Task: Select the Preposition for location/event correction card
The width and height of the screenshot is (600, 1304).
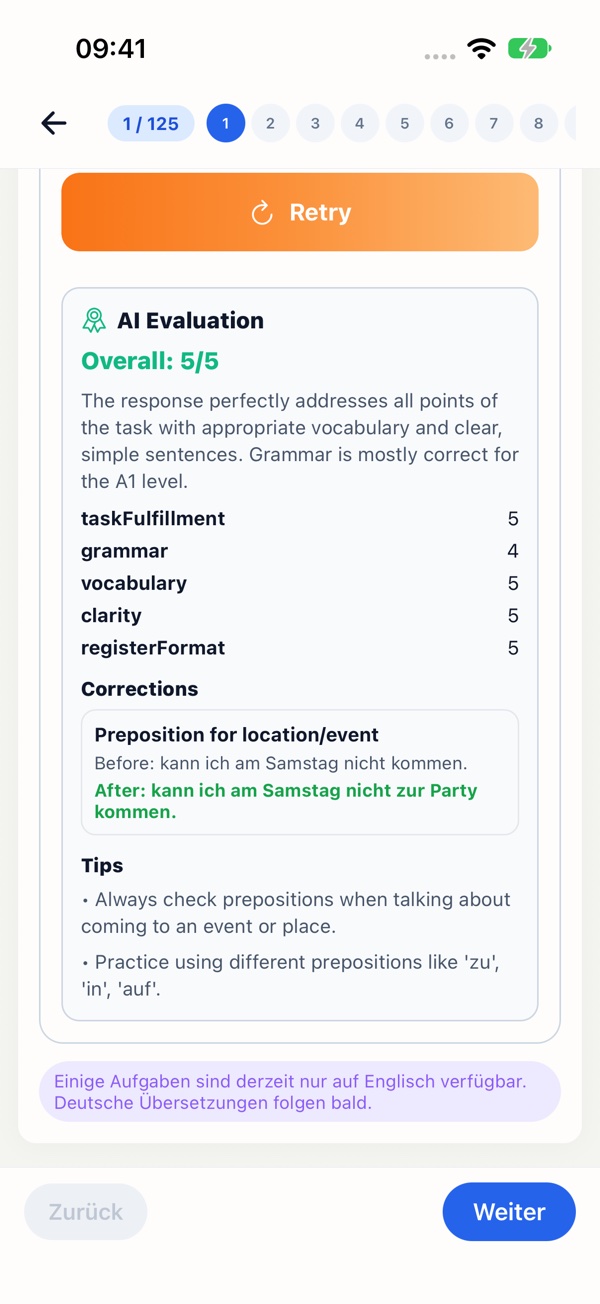Action: [x=300, y=772]
